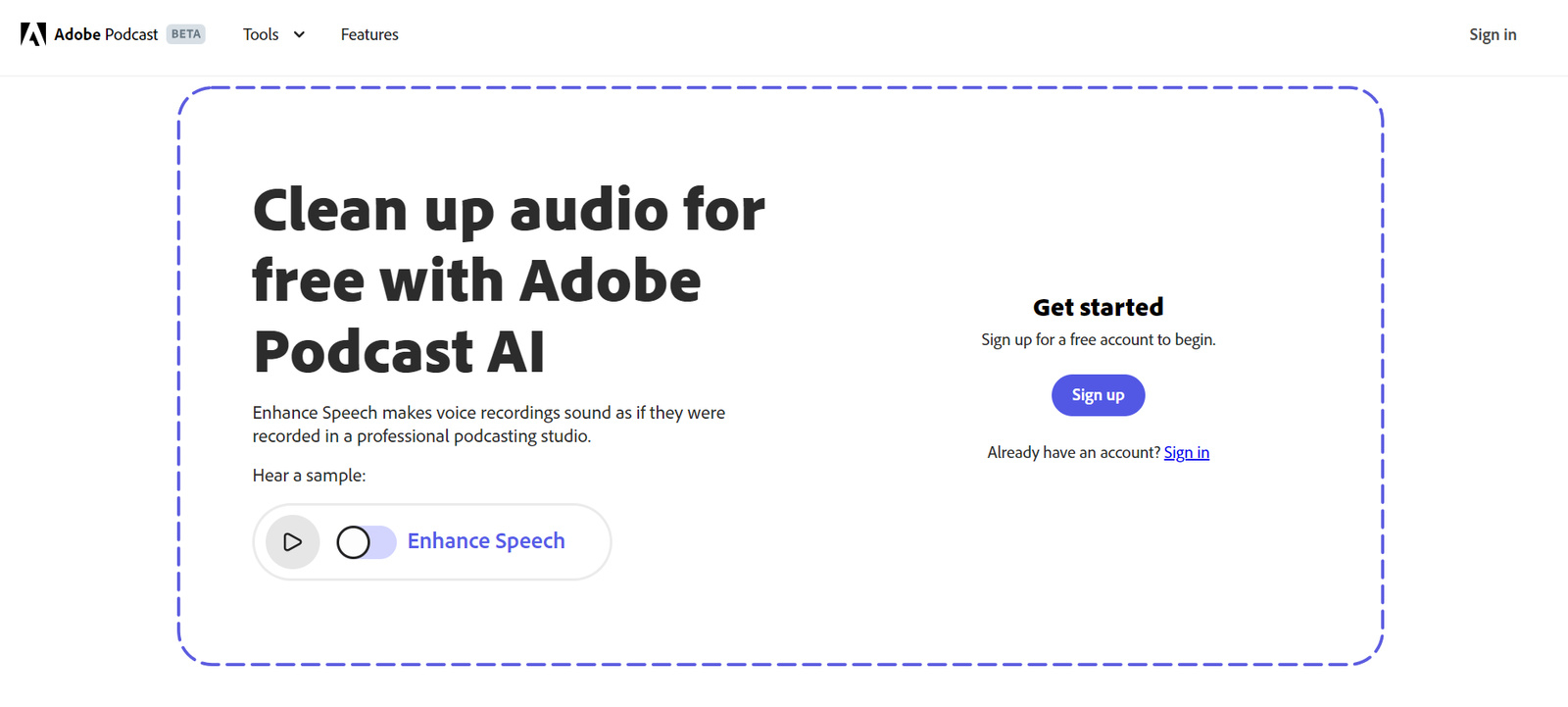Image resolution: width=1568 pixels, height=707 pixels.
Task: Expand the Tools dropdown chevron
Action: [299, 34]
